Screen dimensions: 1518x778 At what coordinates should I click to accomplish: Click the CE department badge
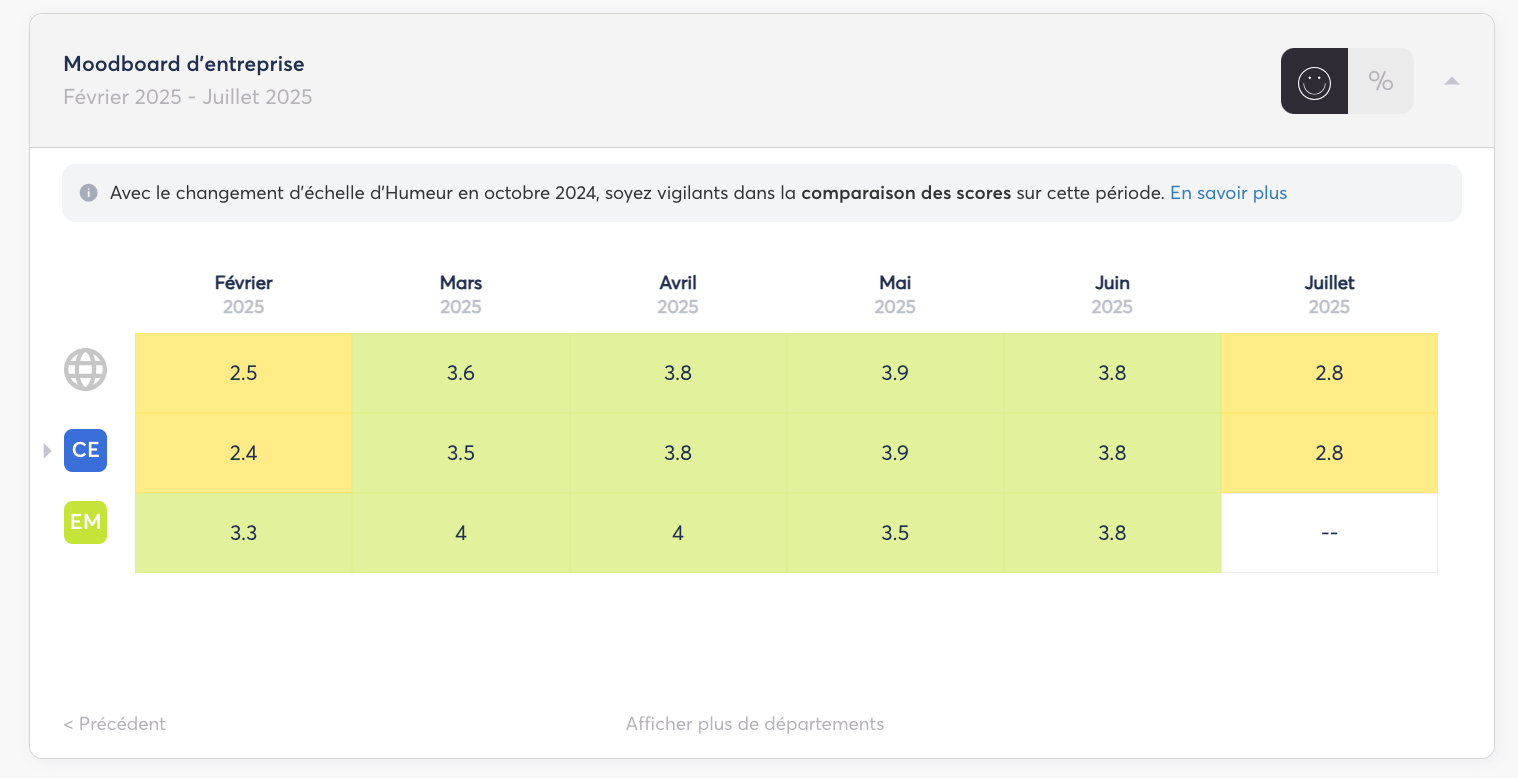(85, 450)
